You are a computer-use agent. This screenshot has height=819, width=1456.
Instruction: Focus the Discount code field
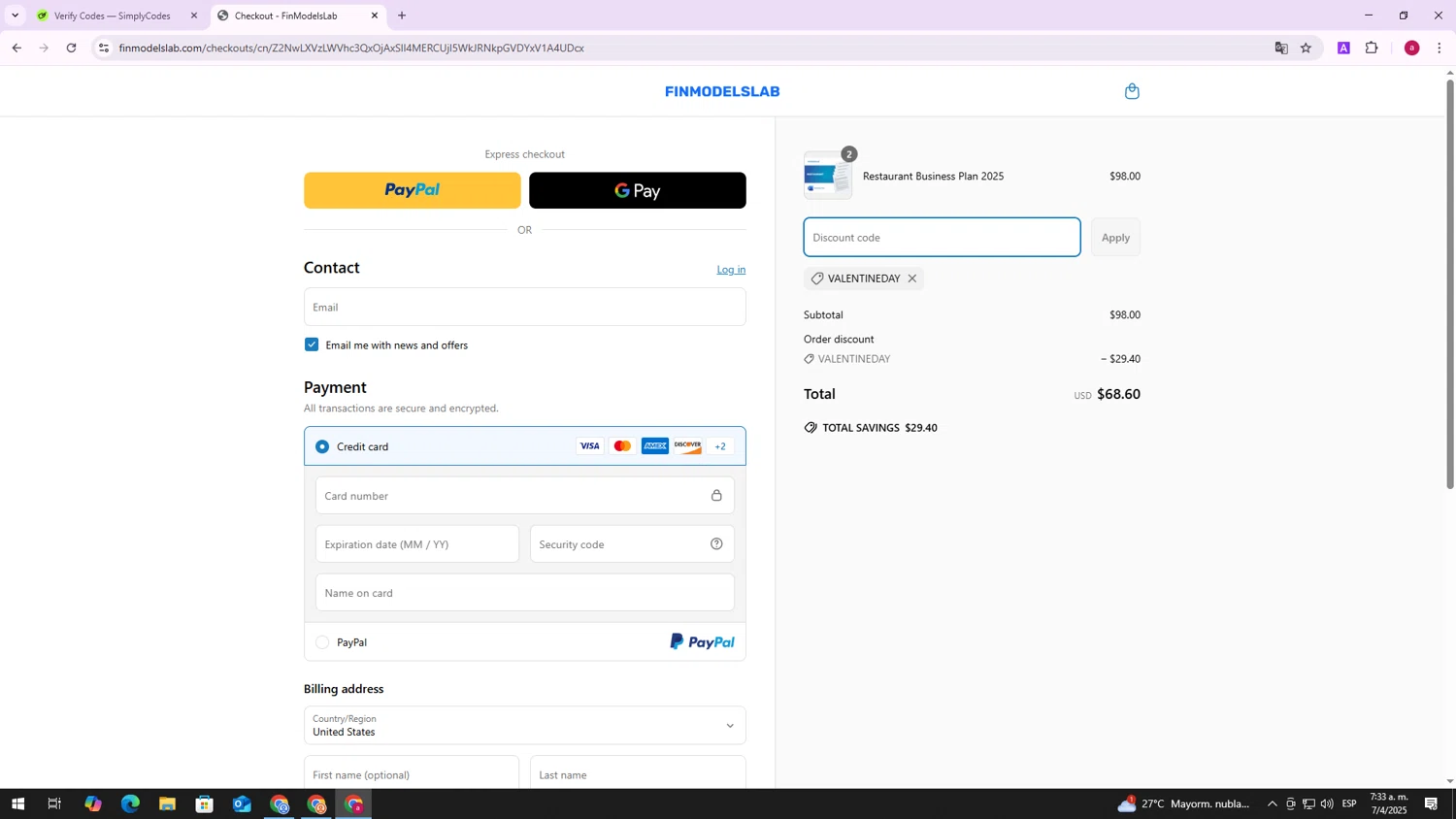coord(942,238)
